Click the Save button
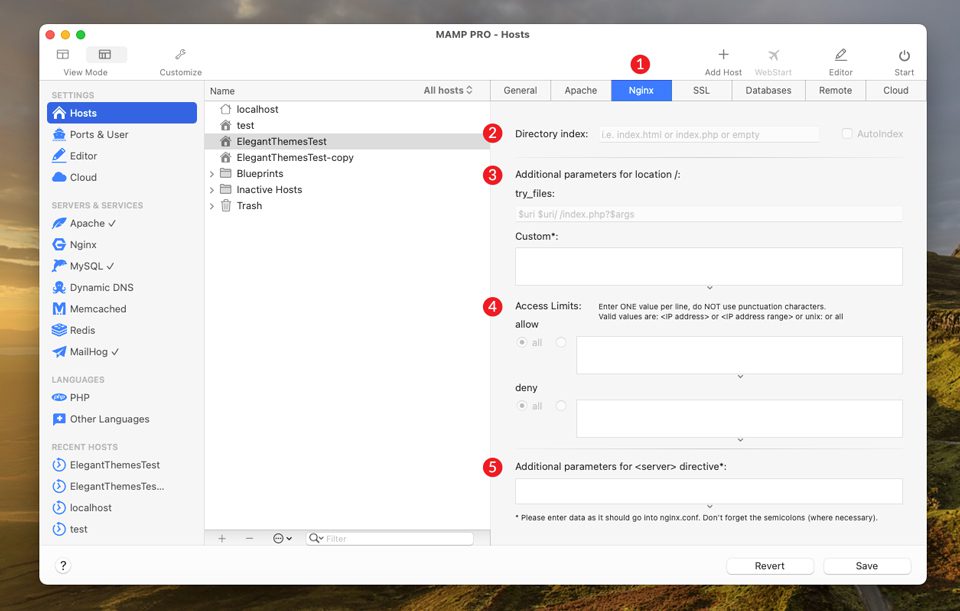 (x=866, y=565)
